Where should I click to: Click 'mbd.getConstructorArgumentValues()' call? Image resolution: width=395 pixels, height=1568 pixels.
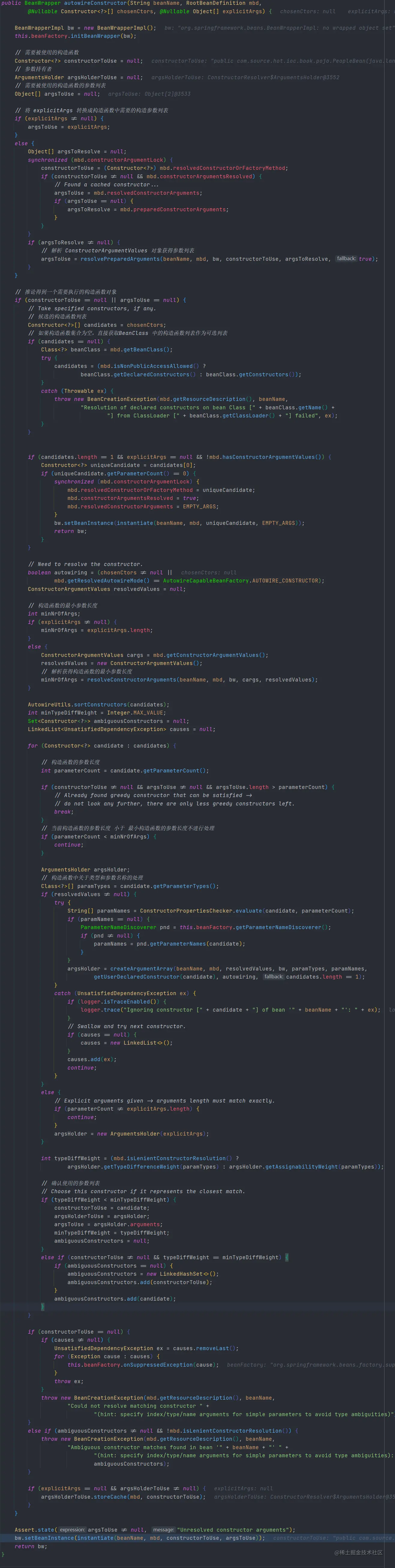coord(211,655)
